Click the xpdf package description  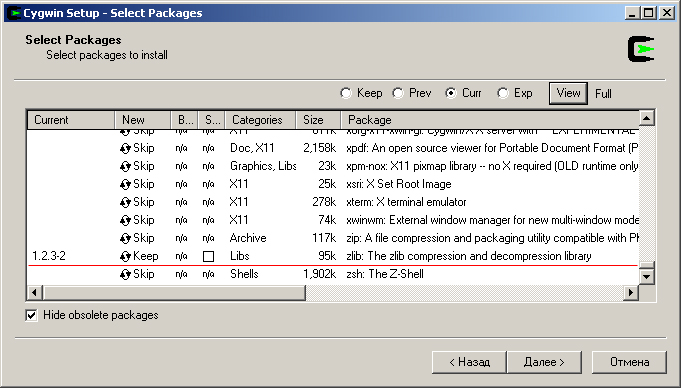[492, 148]
